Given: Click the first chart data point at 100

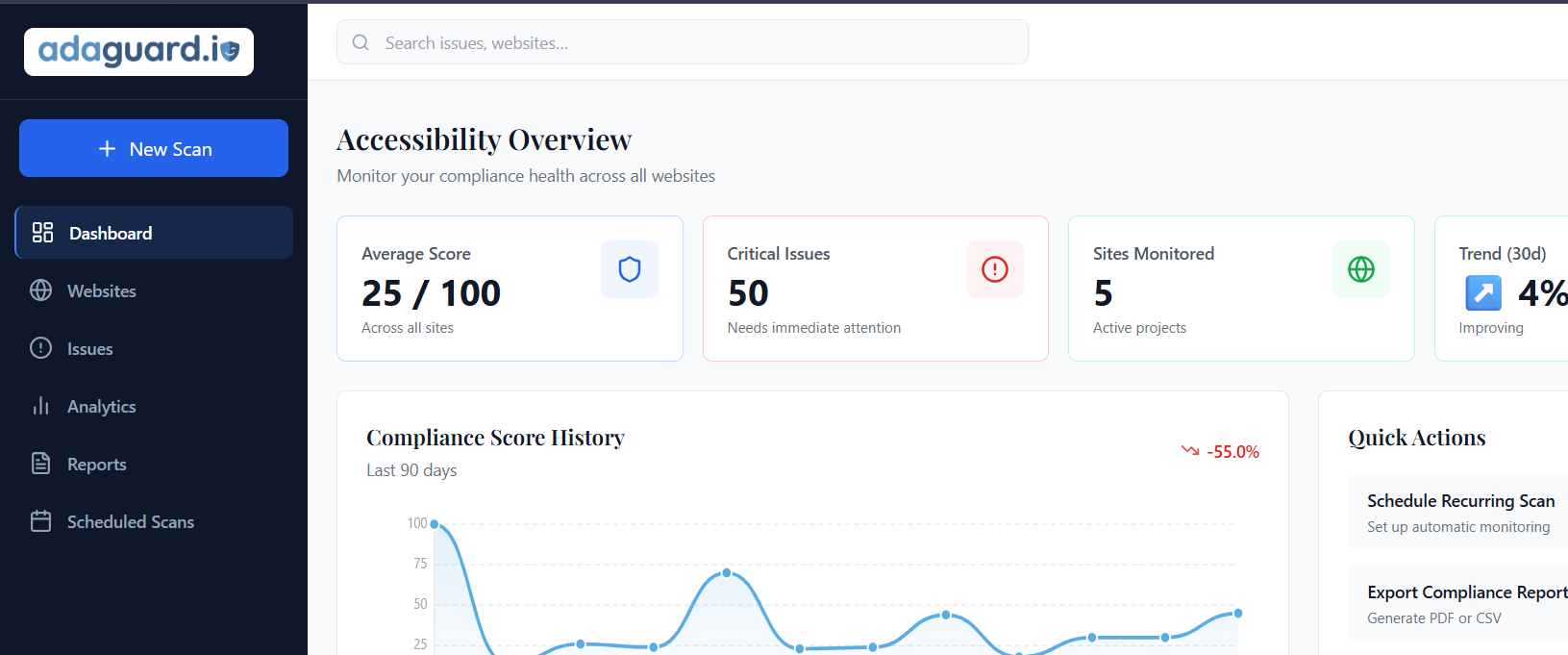Looking at the screenshot, I should tap(435, 524).
